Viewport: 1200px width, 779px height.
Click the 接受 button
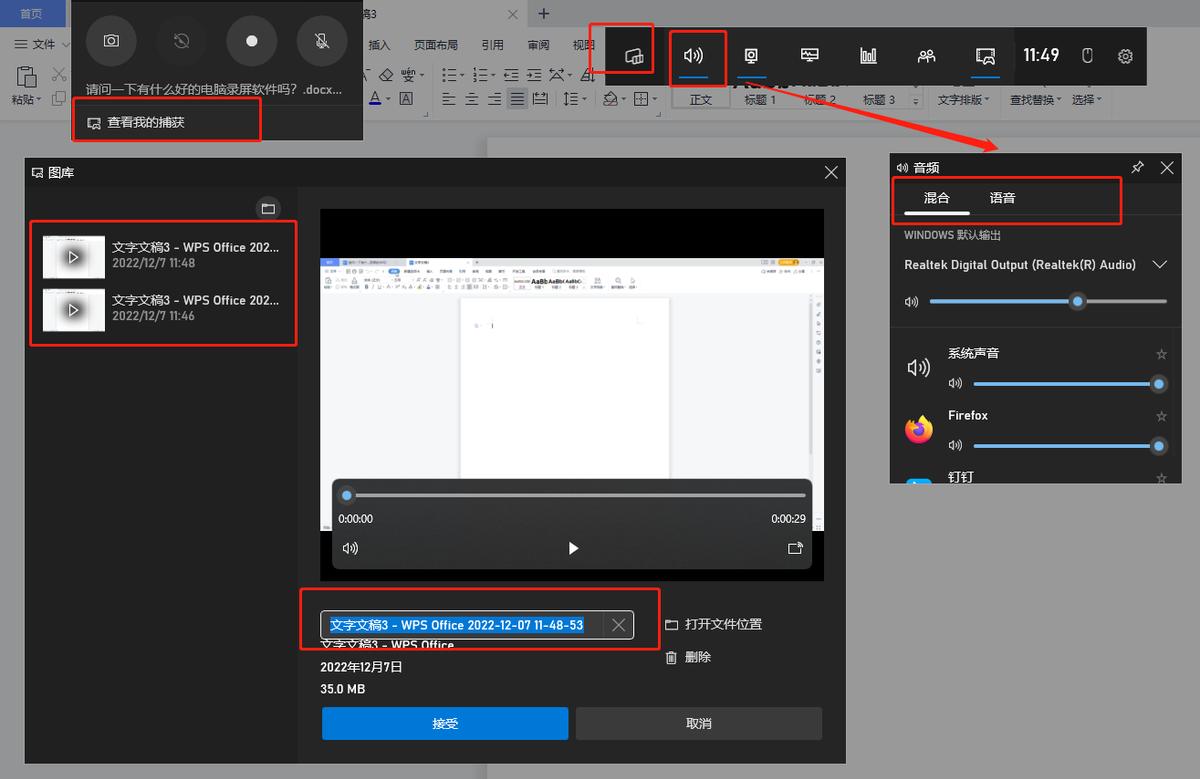tap(445, 723)
